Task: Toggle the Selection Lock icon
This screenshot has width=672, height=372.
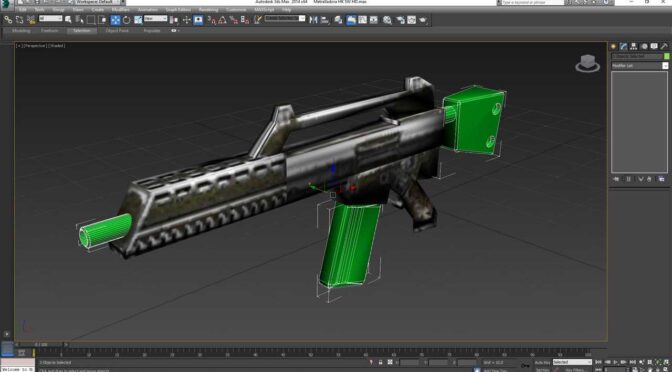Action: [x=380, y=363]
